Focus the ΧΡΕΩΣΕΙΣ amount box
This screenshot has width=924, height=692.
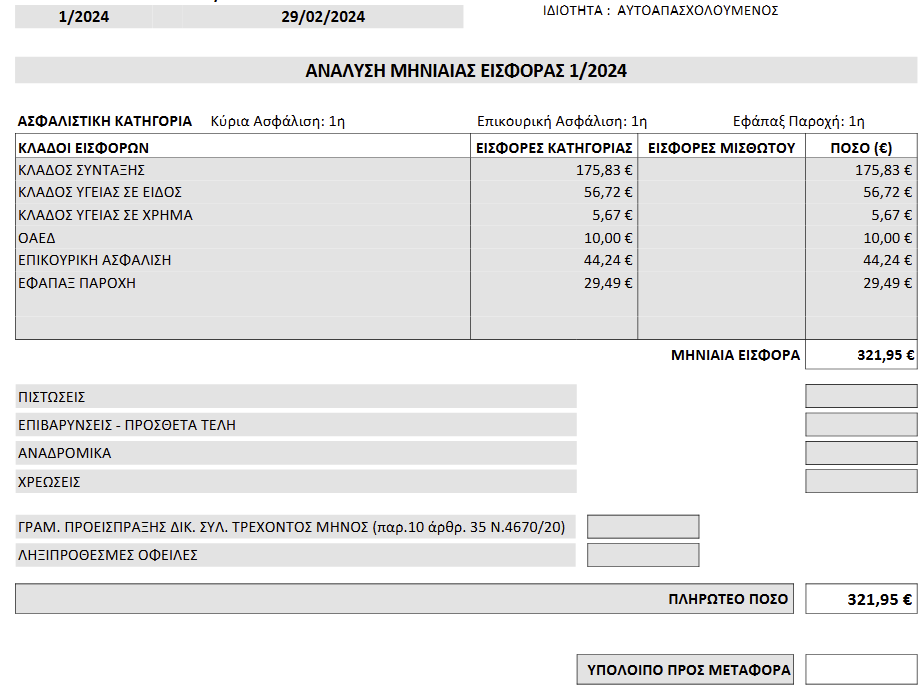tap(861, 481)
